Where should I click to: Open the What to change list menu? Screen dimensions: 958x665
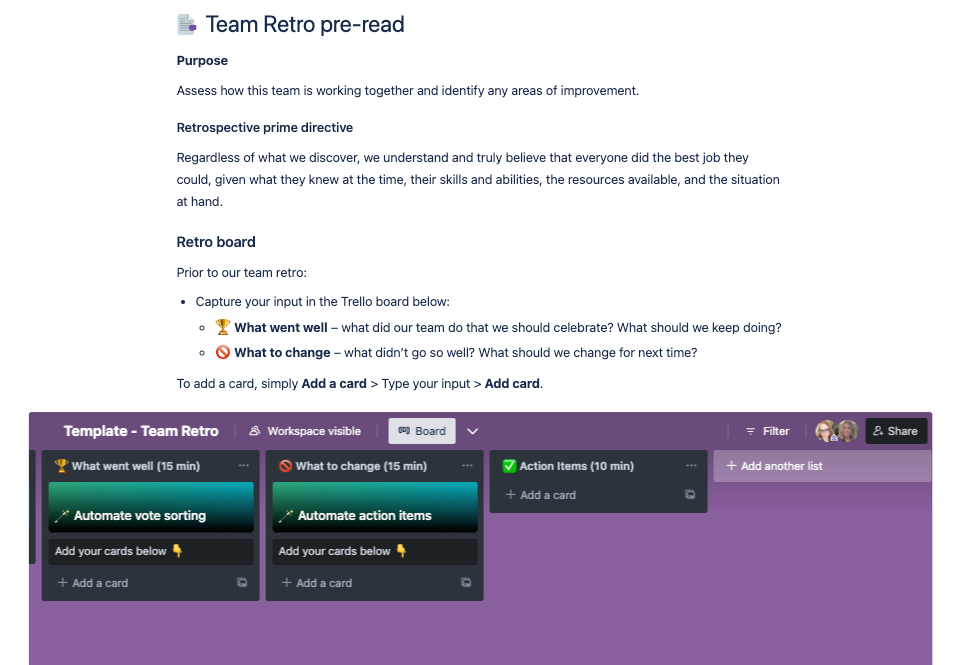coord(467,466)
